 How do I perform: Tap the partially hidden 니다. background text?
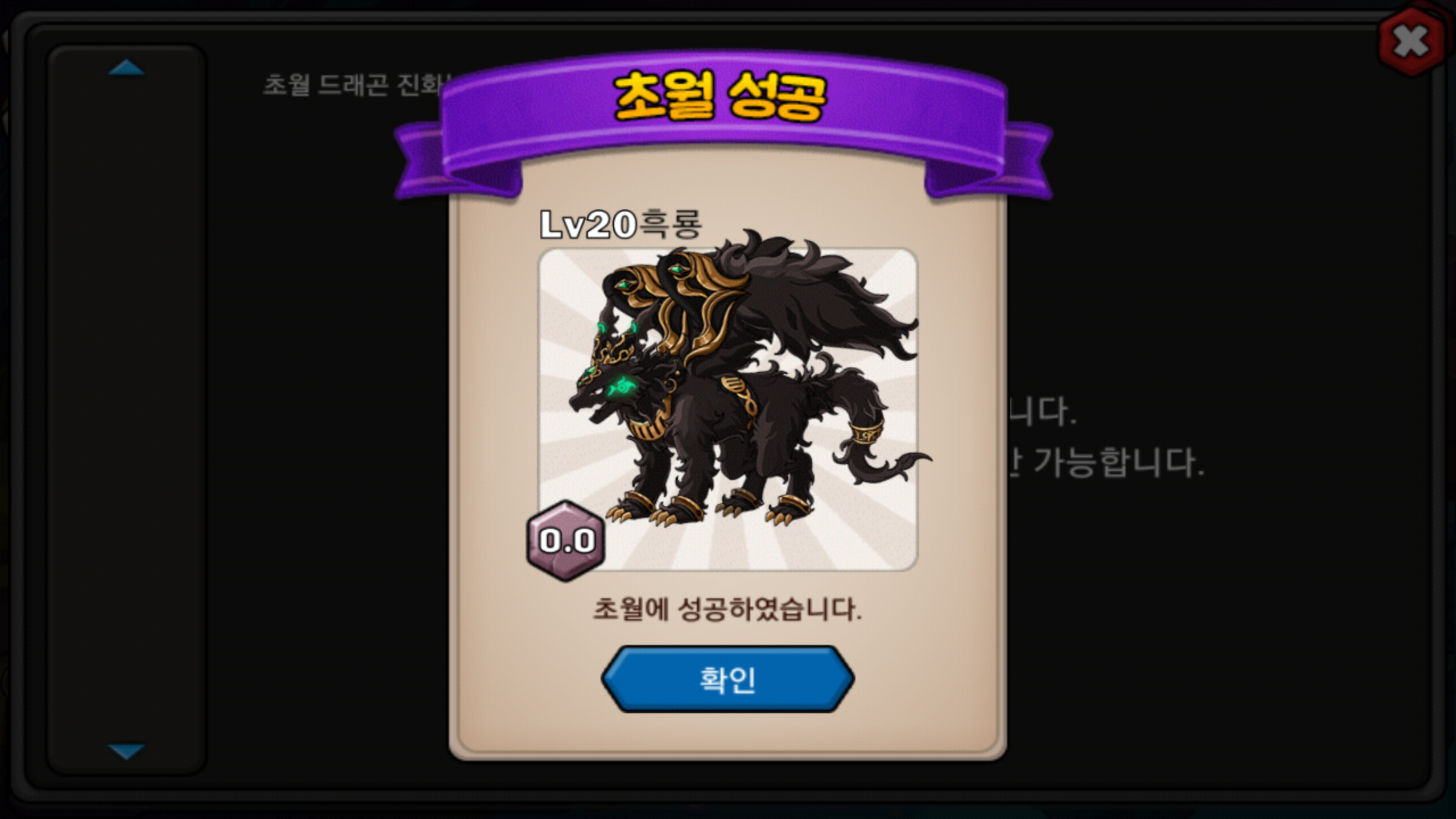coord(1043,411)
